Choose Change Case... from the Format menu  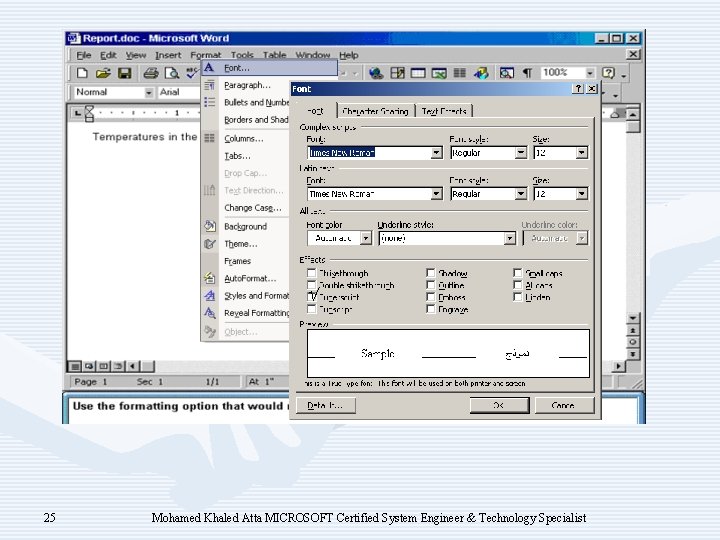pyautogui.click(x=253, y=208)
